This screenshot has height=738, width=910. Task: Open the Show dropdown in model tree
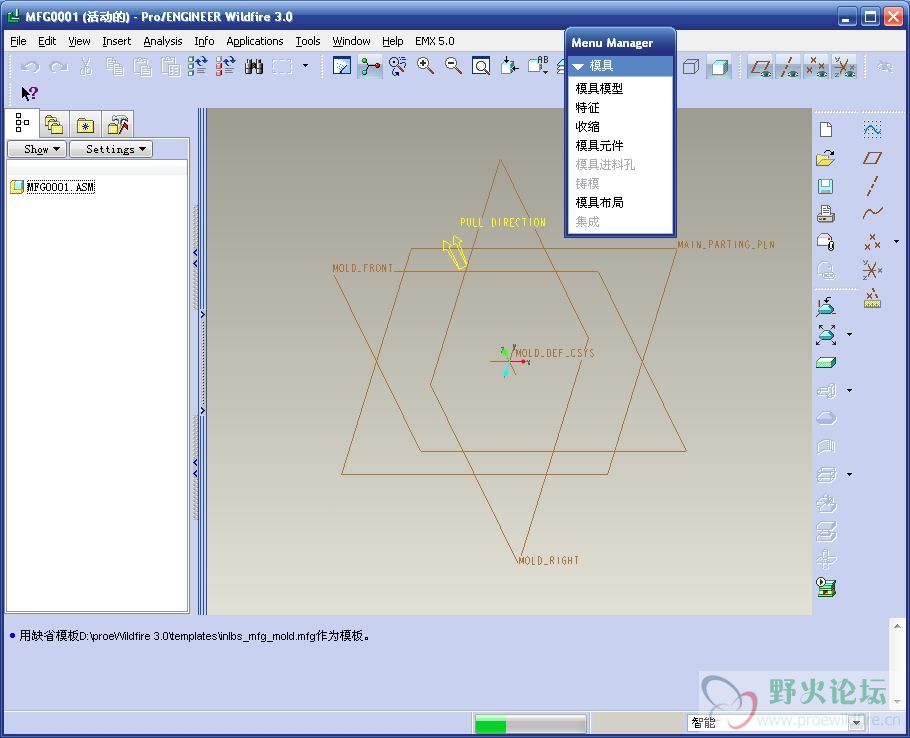[37, 149]
